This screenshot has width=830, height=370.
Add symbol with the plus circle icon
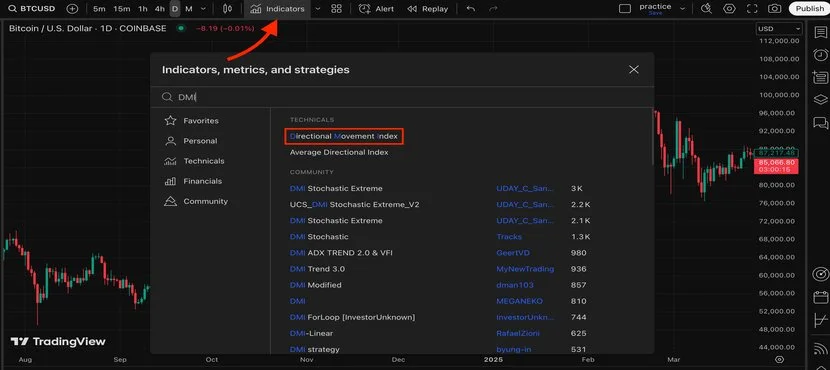73,8
